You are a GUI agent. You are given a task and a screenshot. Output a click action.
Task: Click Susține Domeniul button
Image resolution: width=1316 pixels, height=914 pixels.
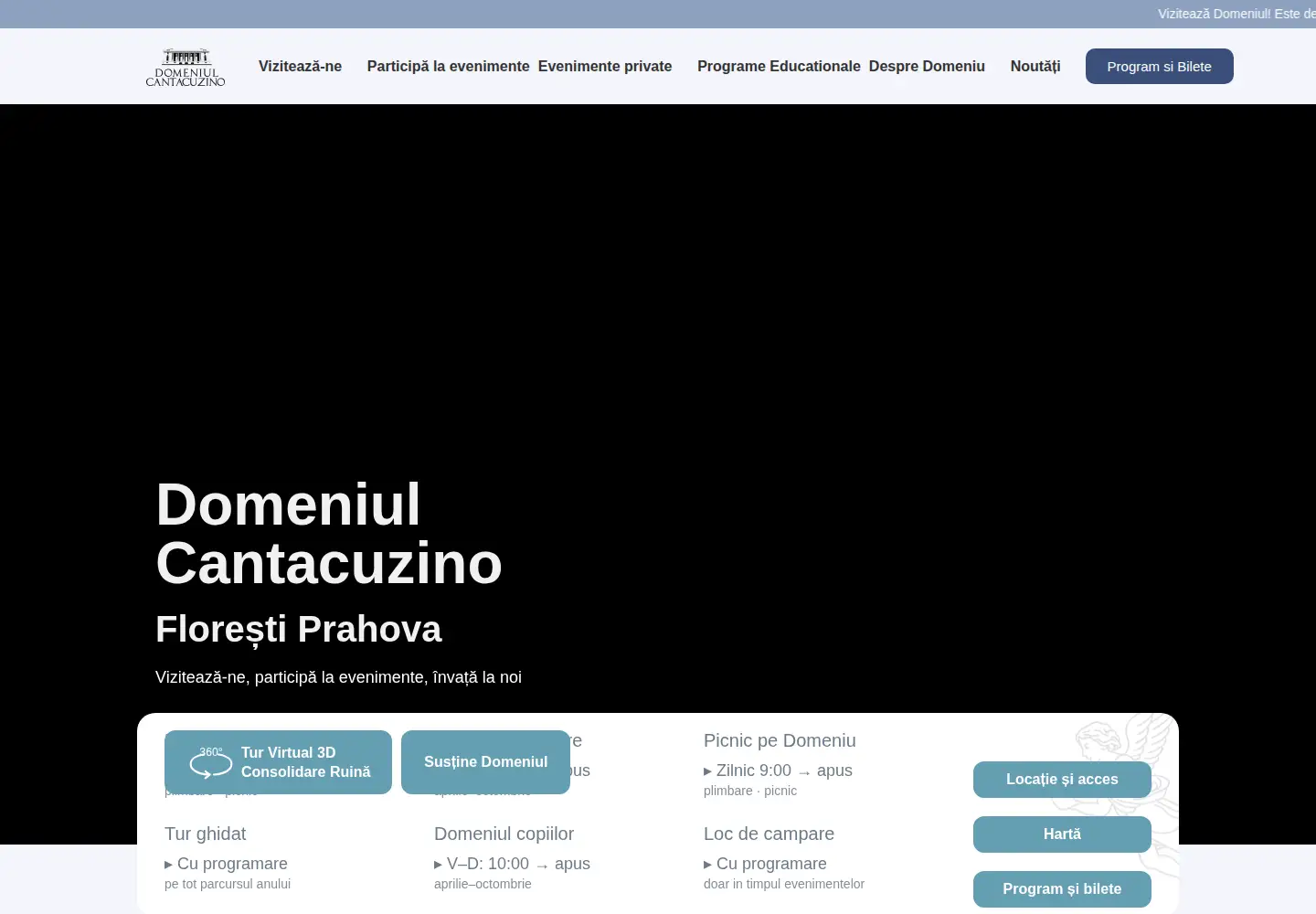(485, 762)
